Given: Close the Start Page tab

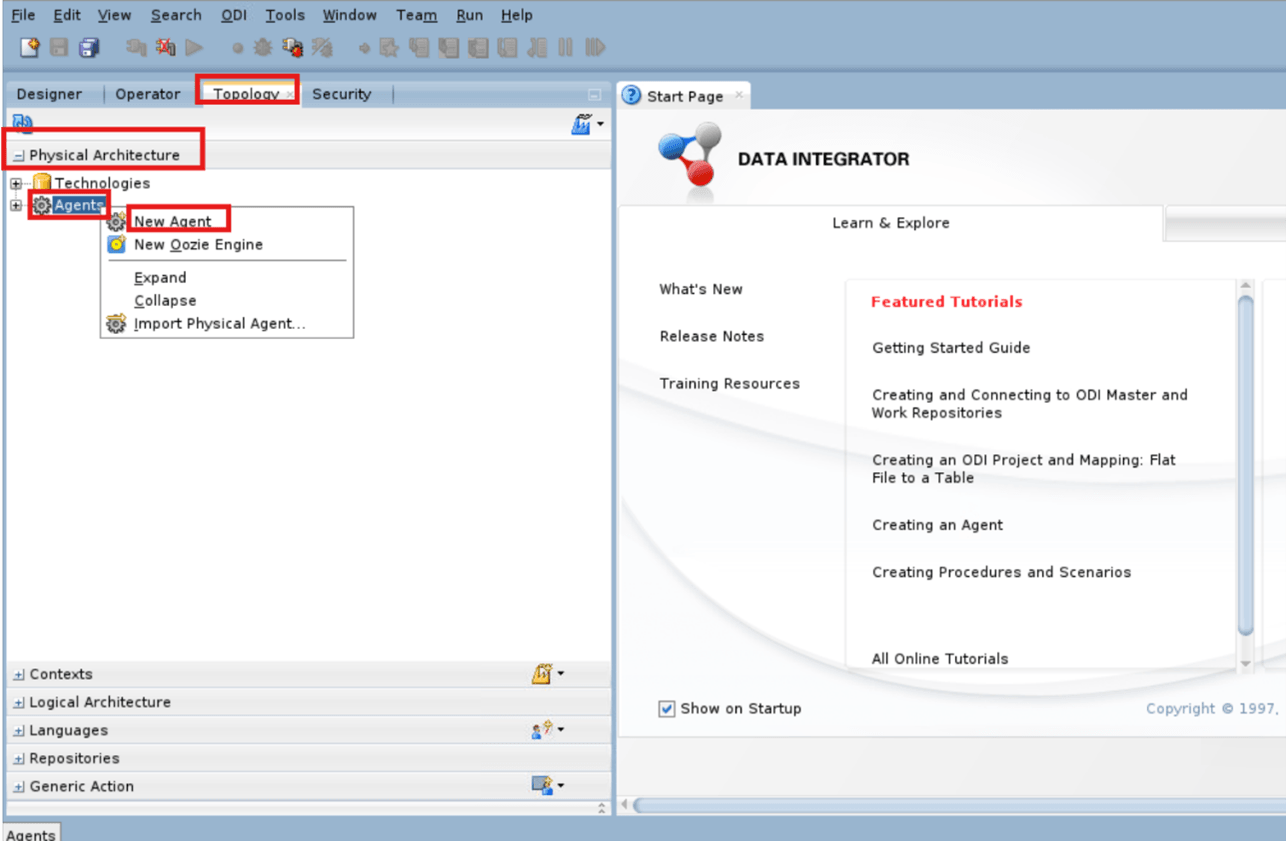Looking at the screenshot, I should [738, 95].
